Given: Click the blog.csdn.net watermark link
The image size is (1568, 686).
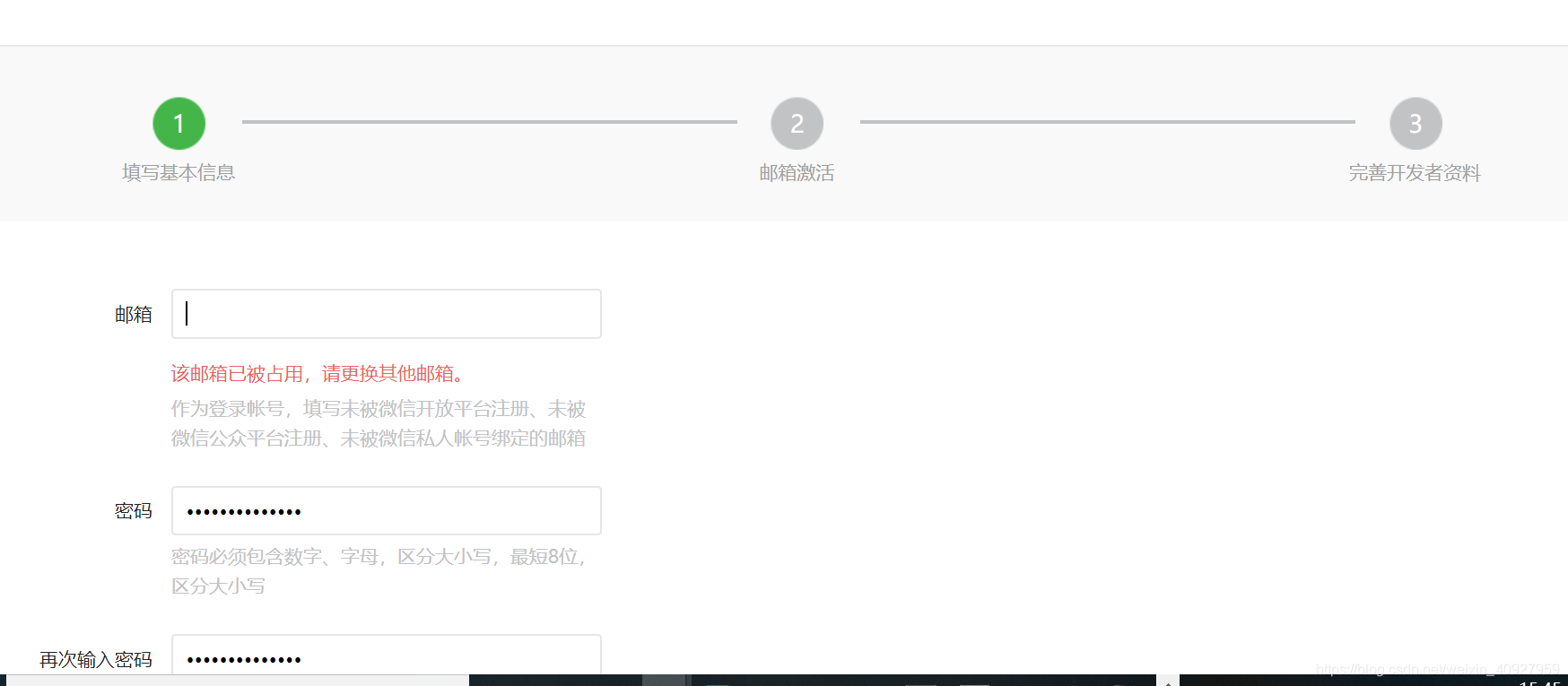Looking at the screenshot, I should point(1437,669).
